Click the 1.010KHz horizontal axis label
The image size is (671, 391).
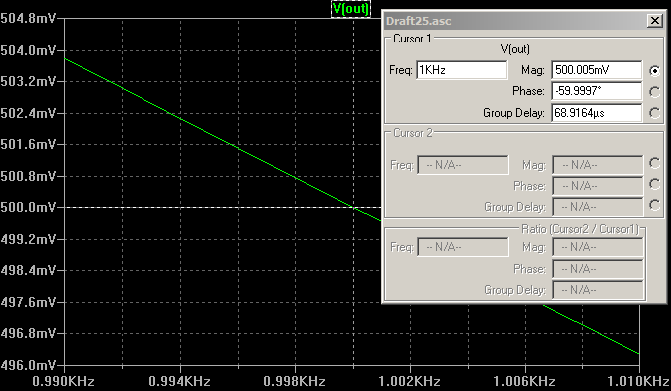[638, 381]
